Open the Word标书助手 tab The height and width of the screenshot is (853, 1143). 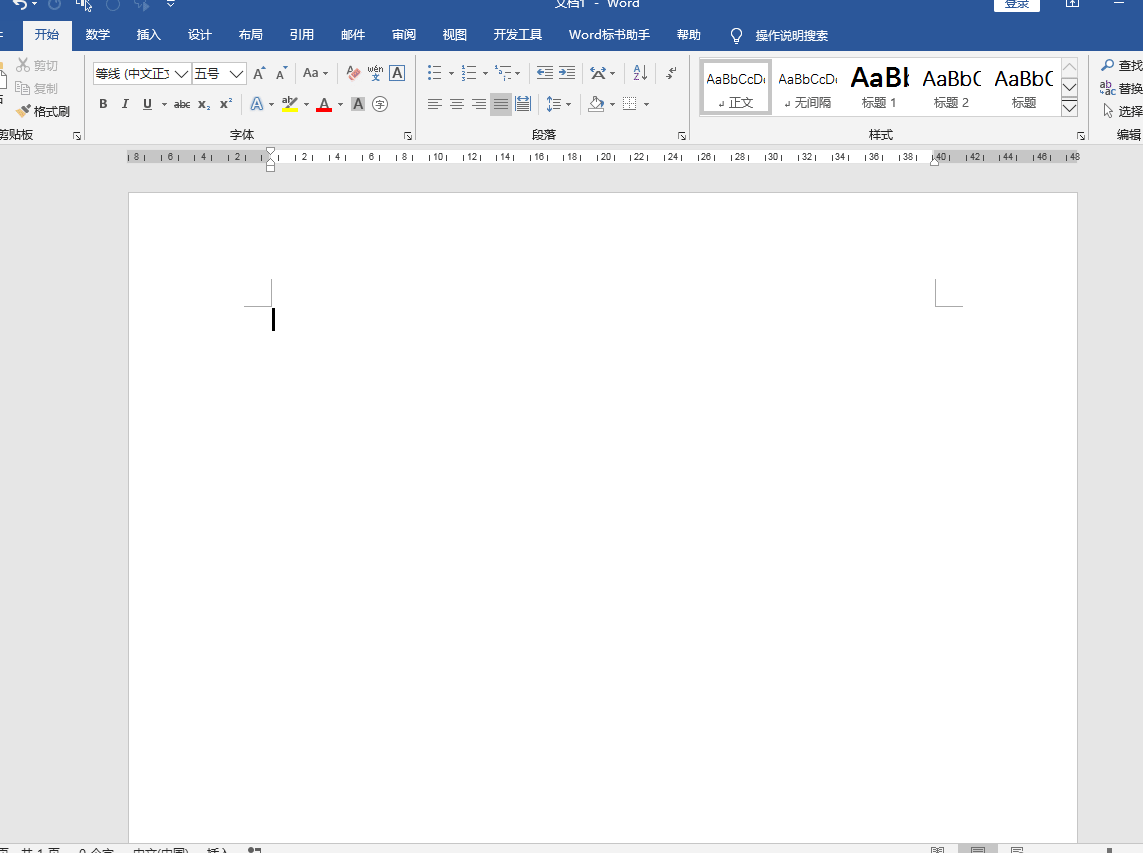click(609, 35)
